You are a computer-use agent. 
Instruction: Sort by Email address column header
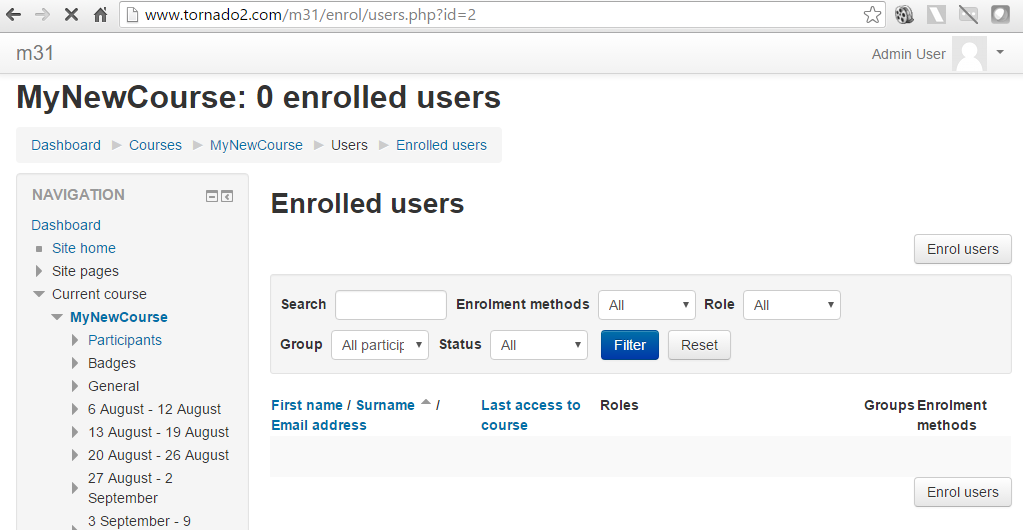(x=318, y=426)
